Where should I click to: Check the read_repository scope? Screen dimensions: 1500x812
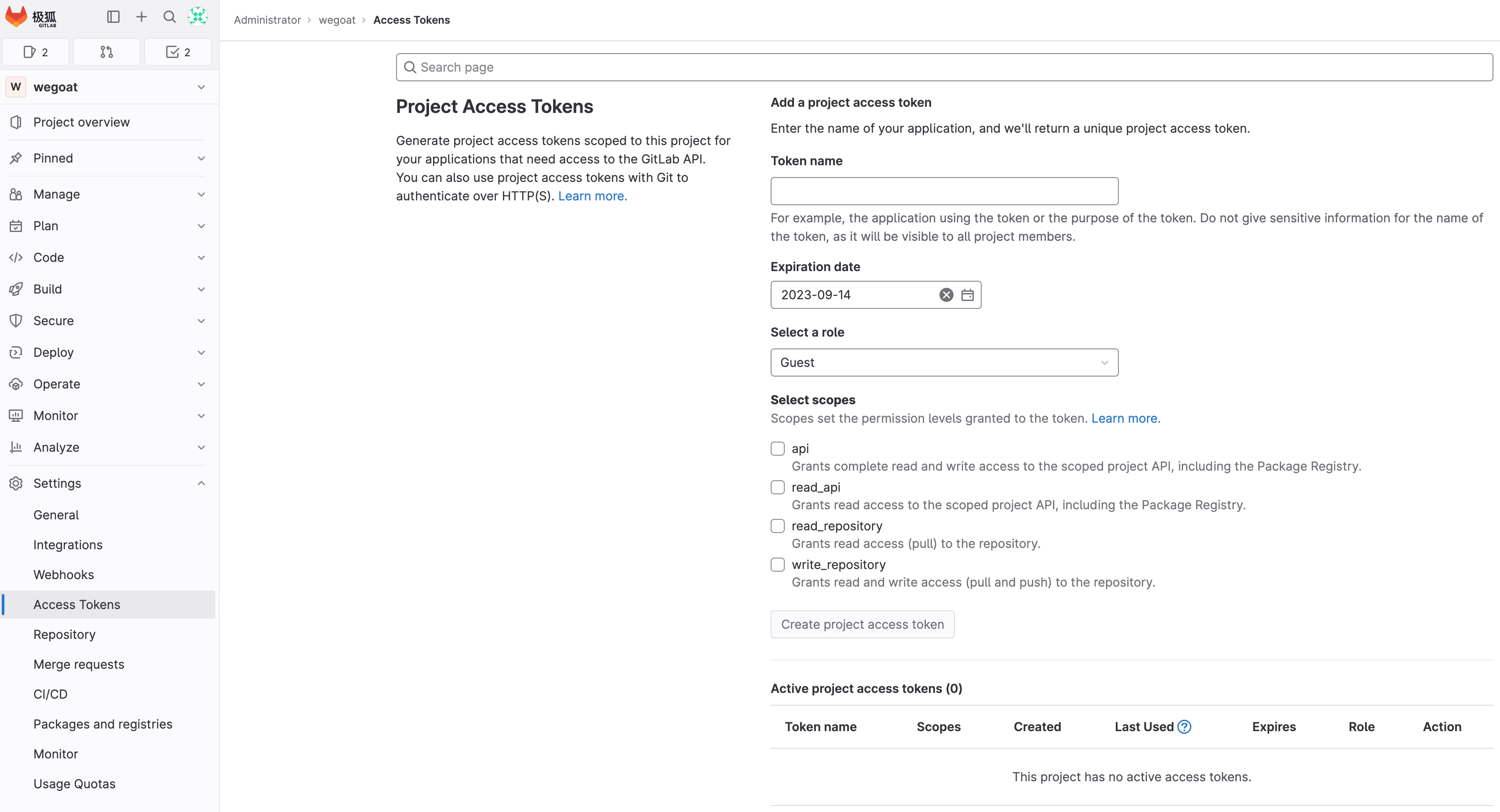tap(777, 526)
